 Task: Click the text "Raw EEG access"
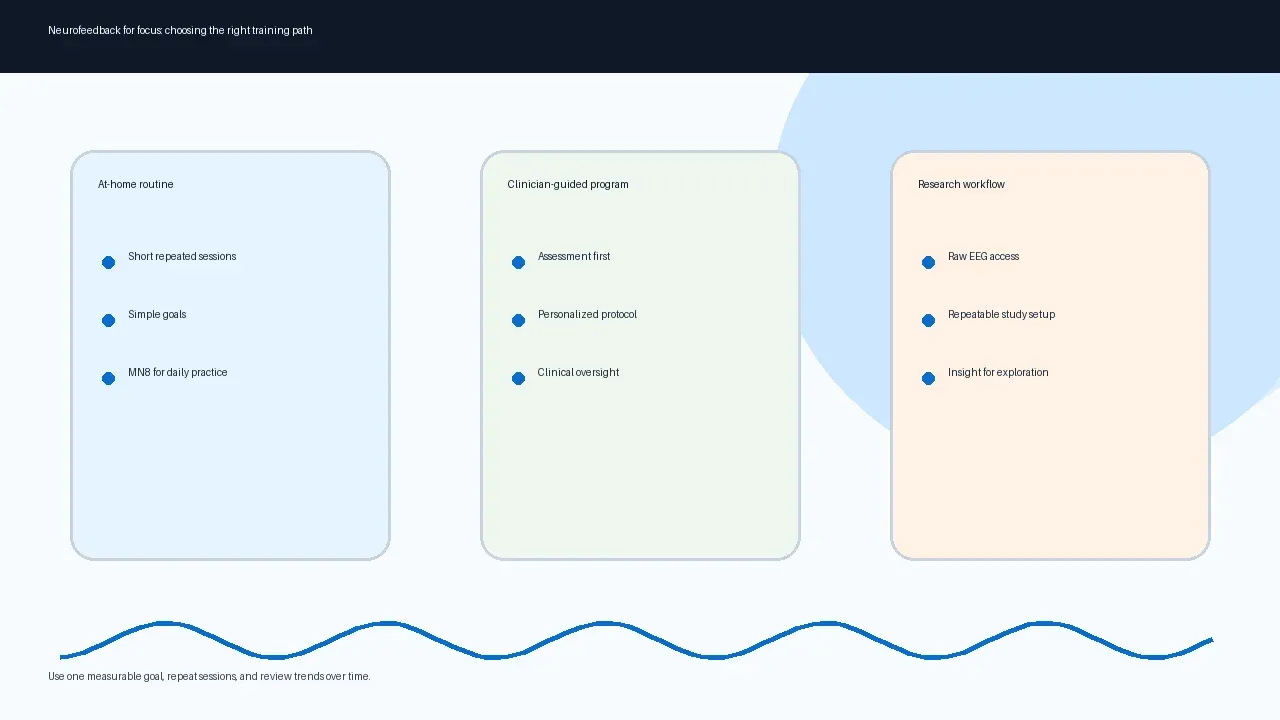[984, 256]
